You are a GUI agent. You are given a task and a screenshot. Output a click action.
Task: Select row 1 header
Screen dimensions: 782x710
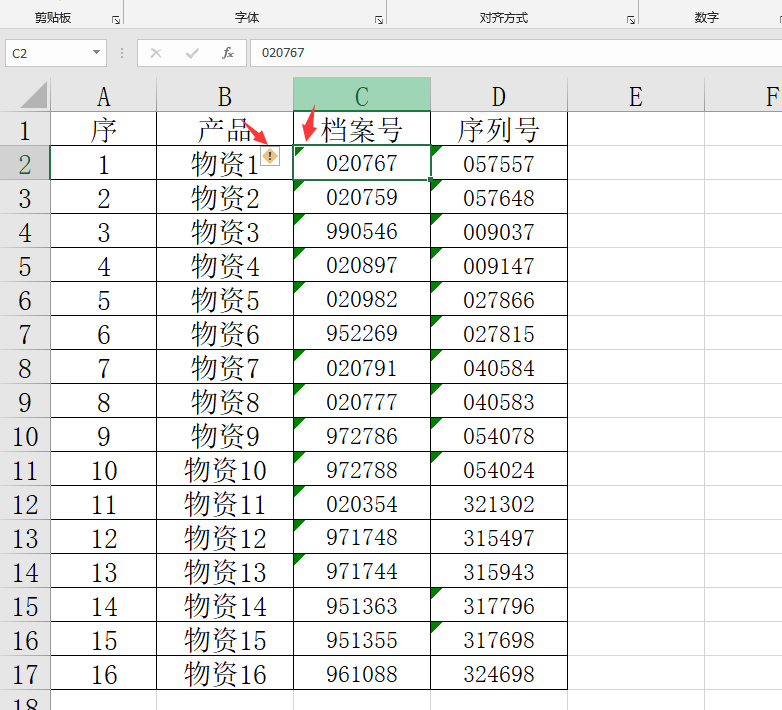pos(25,129)
